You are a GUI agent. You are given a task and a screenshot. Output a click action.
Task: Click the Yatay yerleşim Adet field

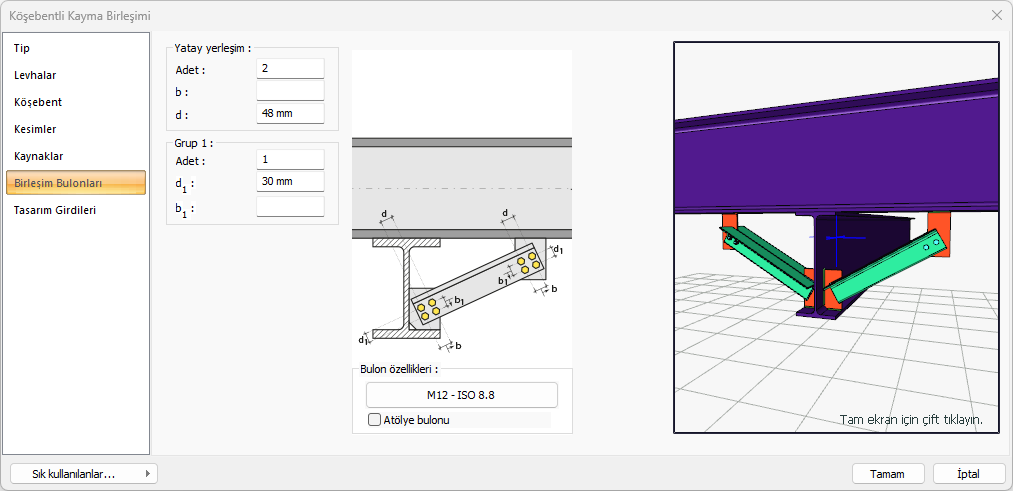tap(290, 68)
